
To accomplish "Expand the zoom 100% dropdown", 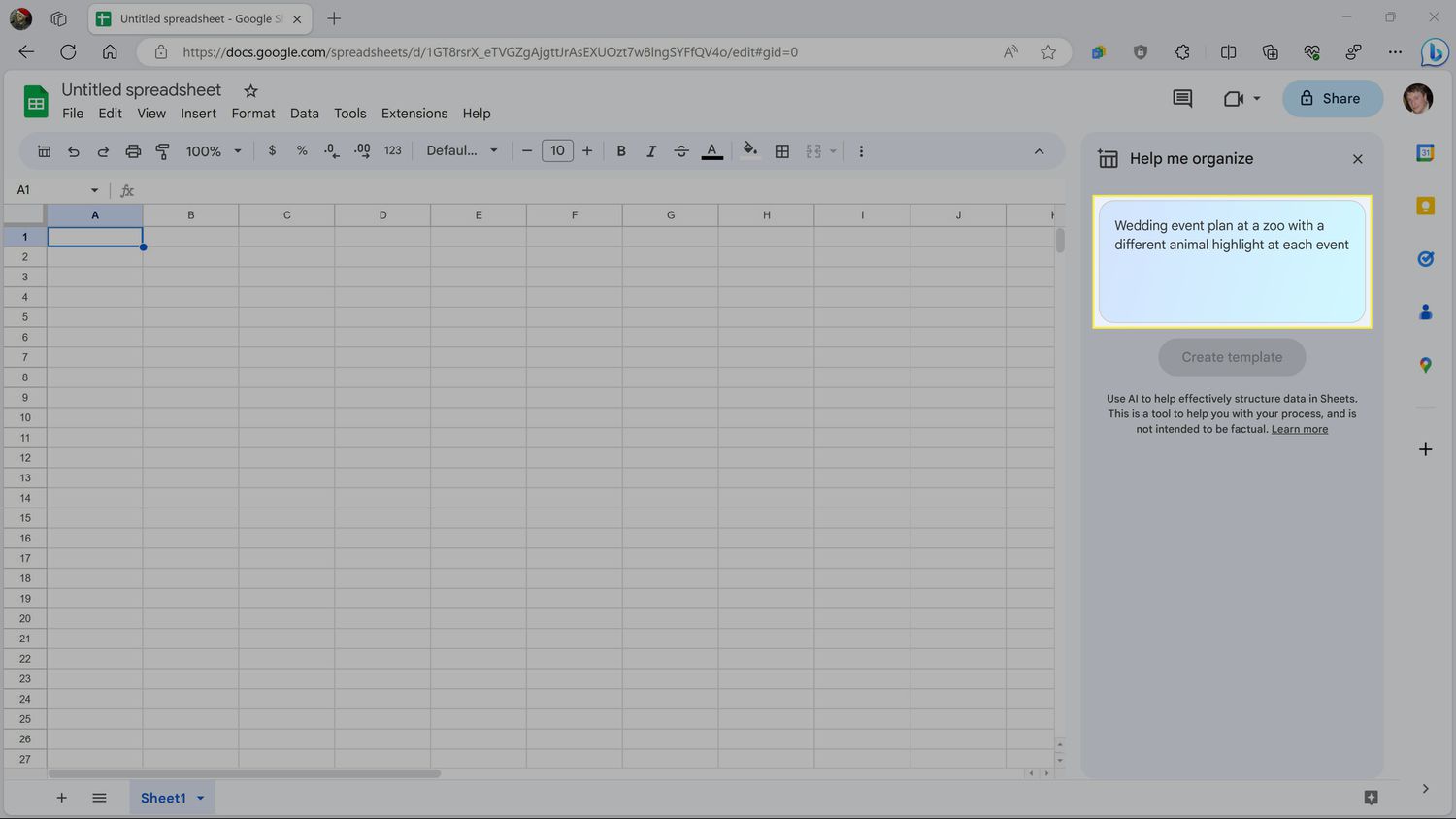I will pyautogui.click(x=214, y=151).
